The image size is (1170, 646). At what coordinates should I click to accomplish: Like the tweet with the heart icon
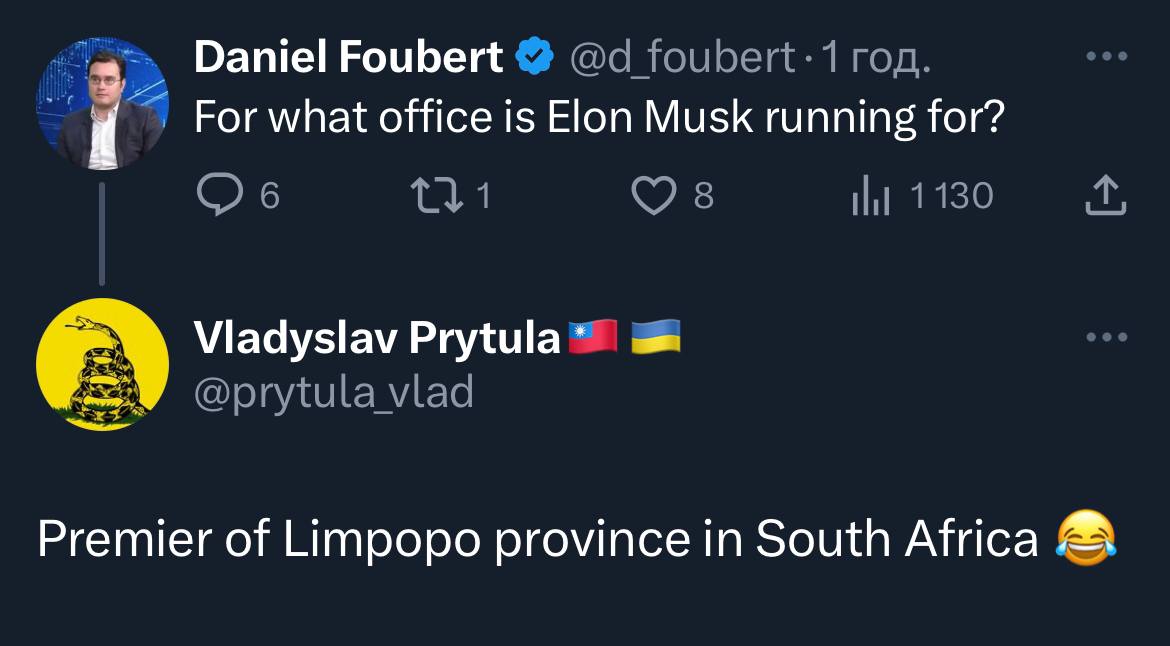[654, 195]
